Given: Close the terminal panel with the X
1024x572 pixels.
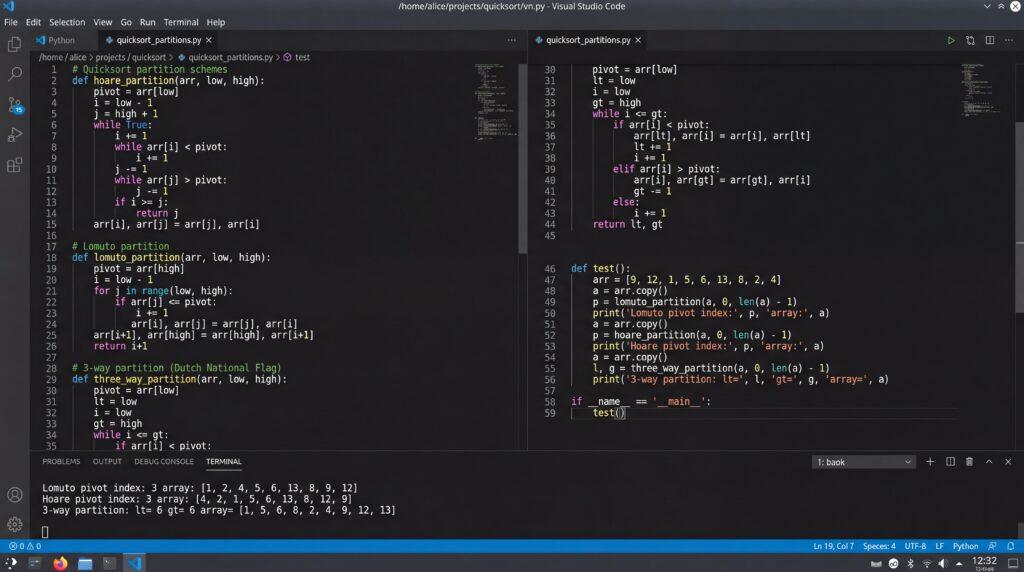Looking at the screenshot, I should click(1008, 462).
